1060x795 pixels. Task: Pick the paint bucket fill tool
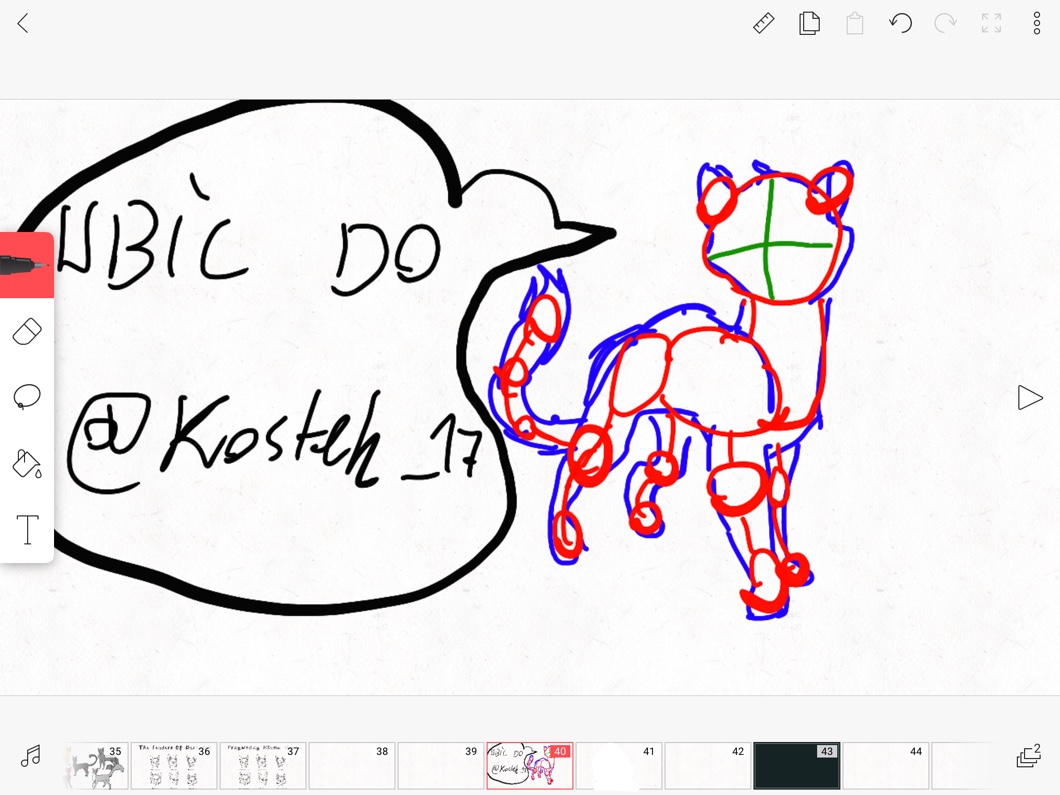(27, 463)
